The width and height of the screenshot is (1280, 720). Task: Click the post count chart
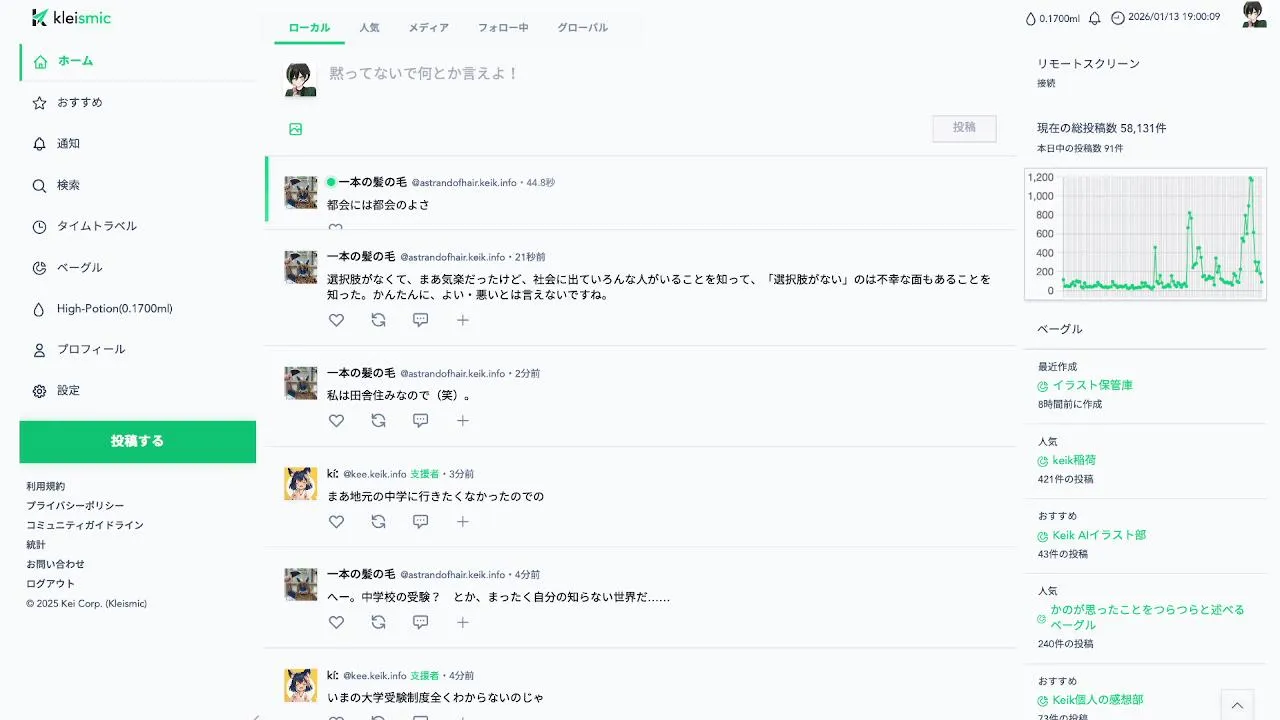[1145, 234]
